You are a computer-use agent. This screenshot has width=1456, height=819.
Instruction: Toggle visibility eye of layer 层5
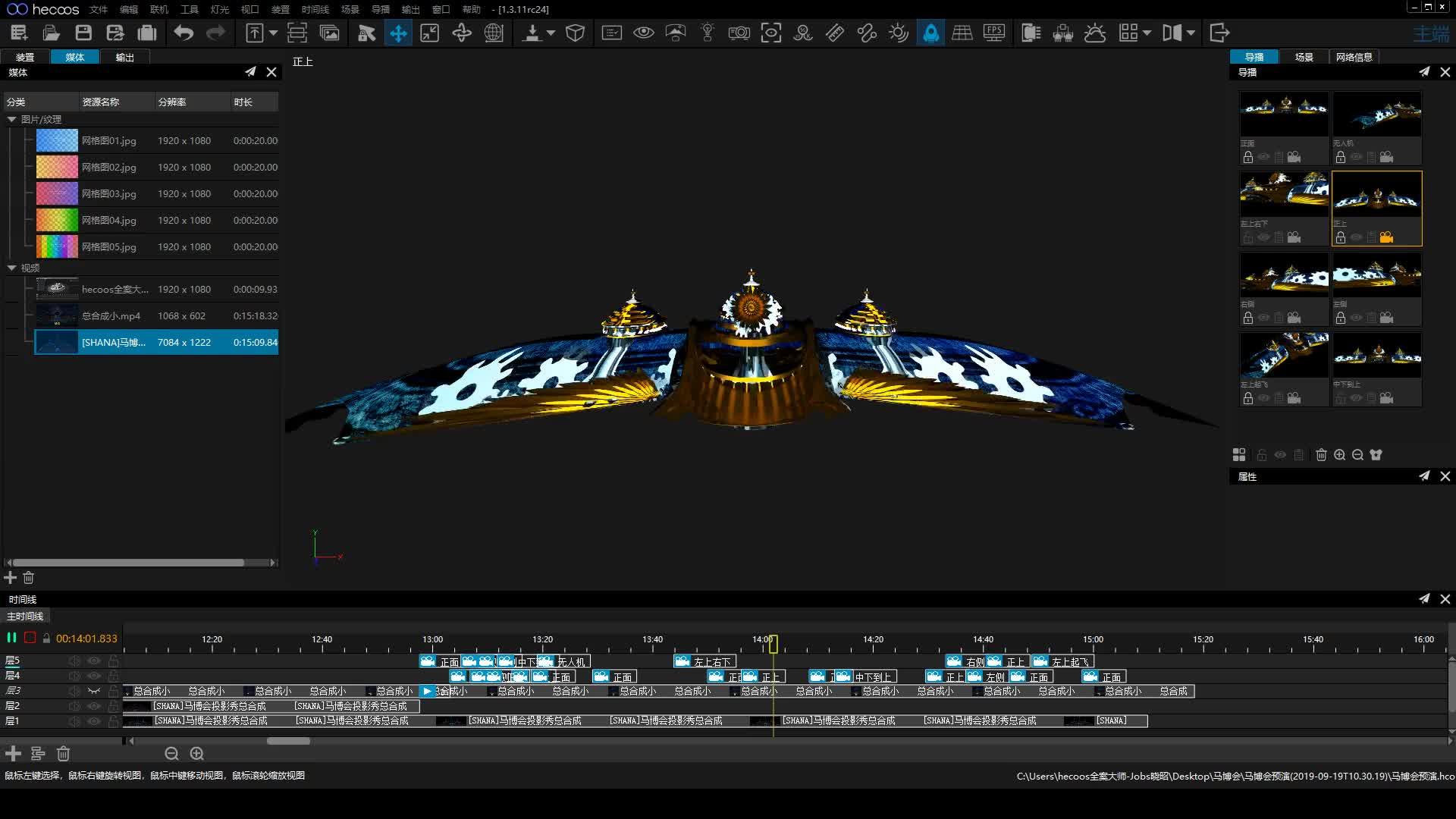pyautogui.click(x=94, y=661)
